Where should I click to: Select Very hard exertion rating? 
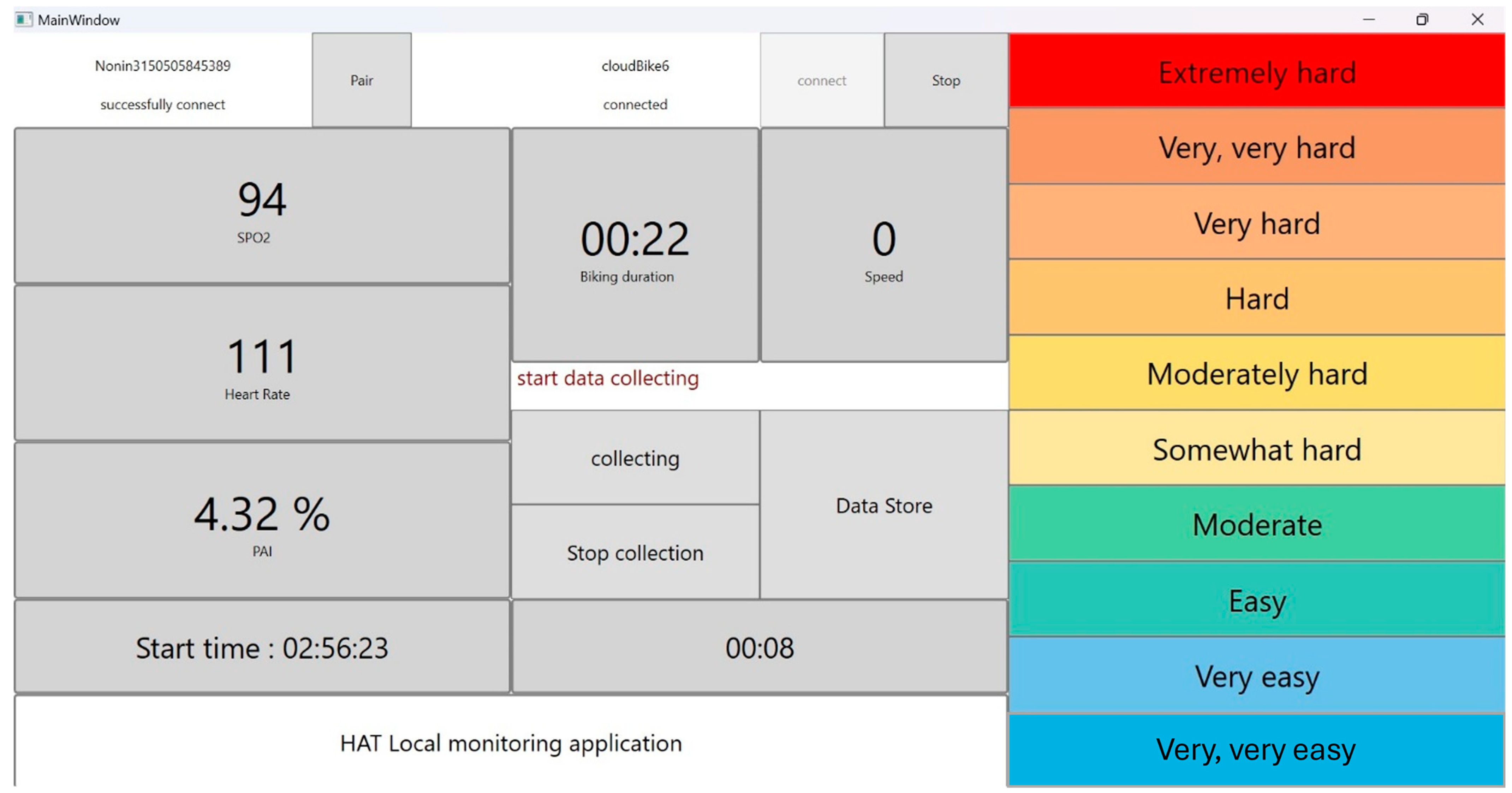(1256, 222)
